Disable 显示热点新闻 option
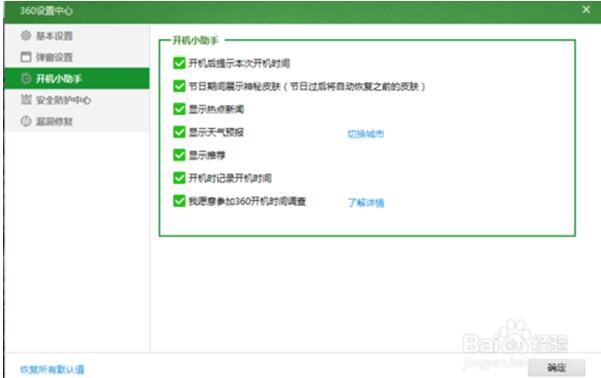The image size is (601, 378). click(179, 109)
